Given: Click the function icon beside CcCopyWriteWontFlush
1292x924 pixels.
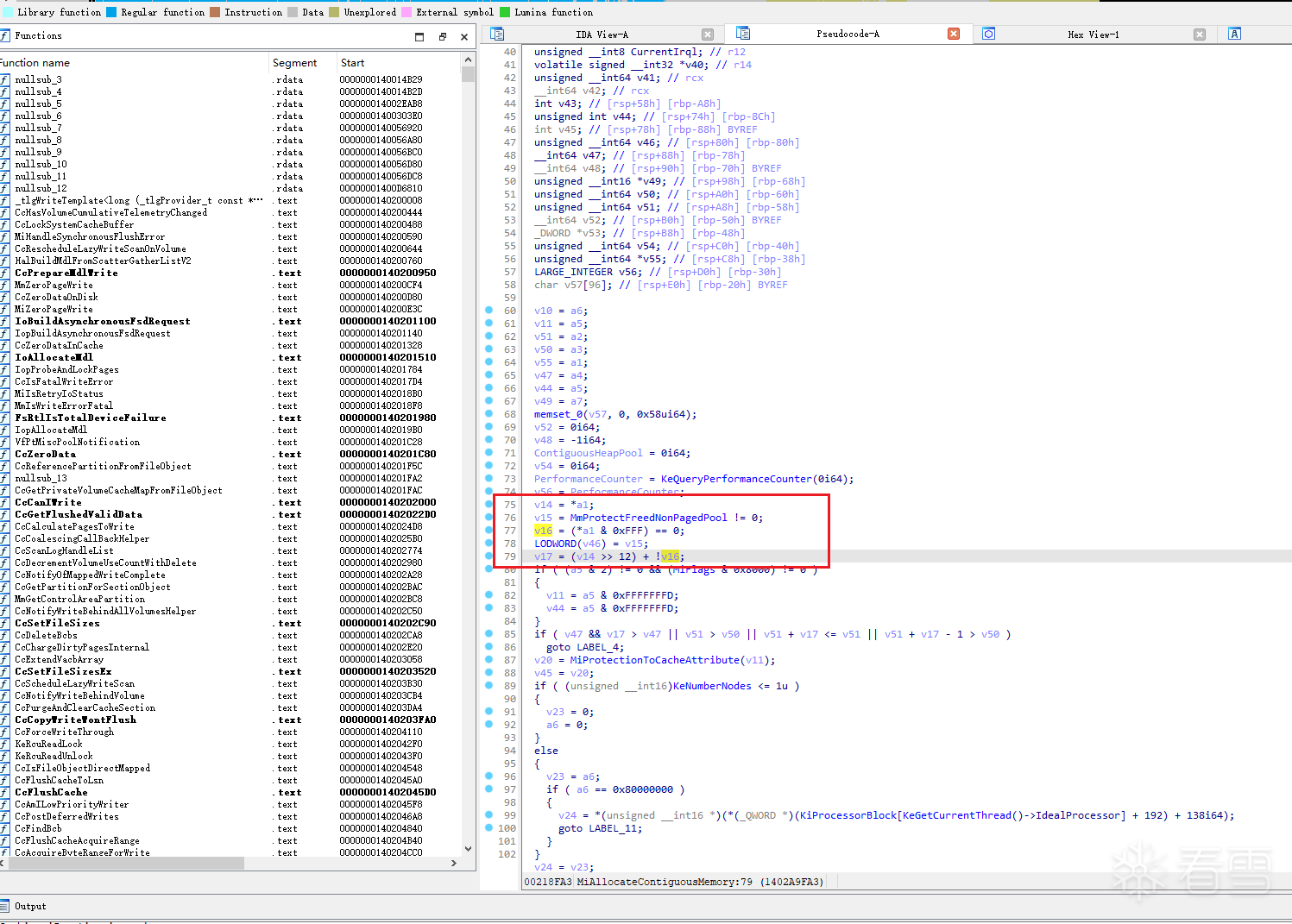Looking at the screenshot, I should (x=4, y=720).
